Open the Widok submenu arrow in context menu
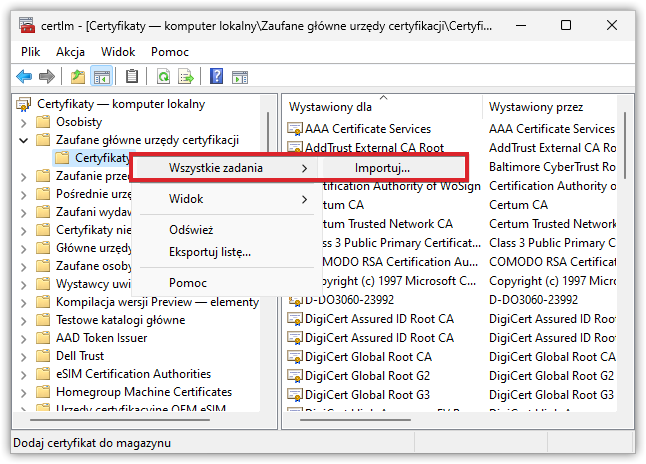The height and width of the screenshot is (464, 646). point(304,199)
